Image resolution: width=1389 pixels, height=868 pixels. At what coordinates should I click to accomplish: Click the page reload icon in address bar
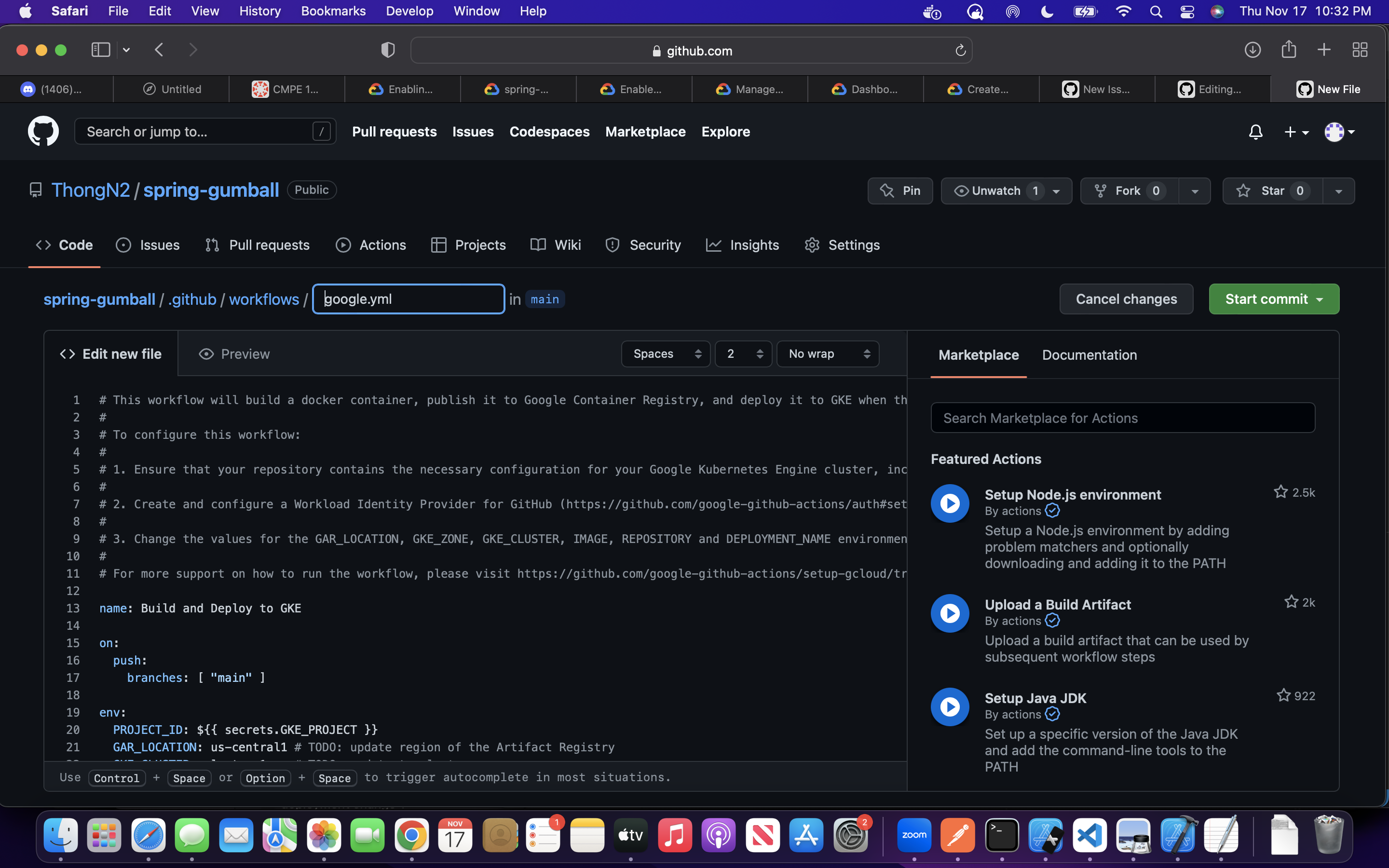click(x=960, y=51)
